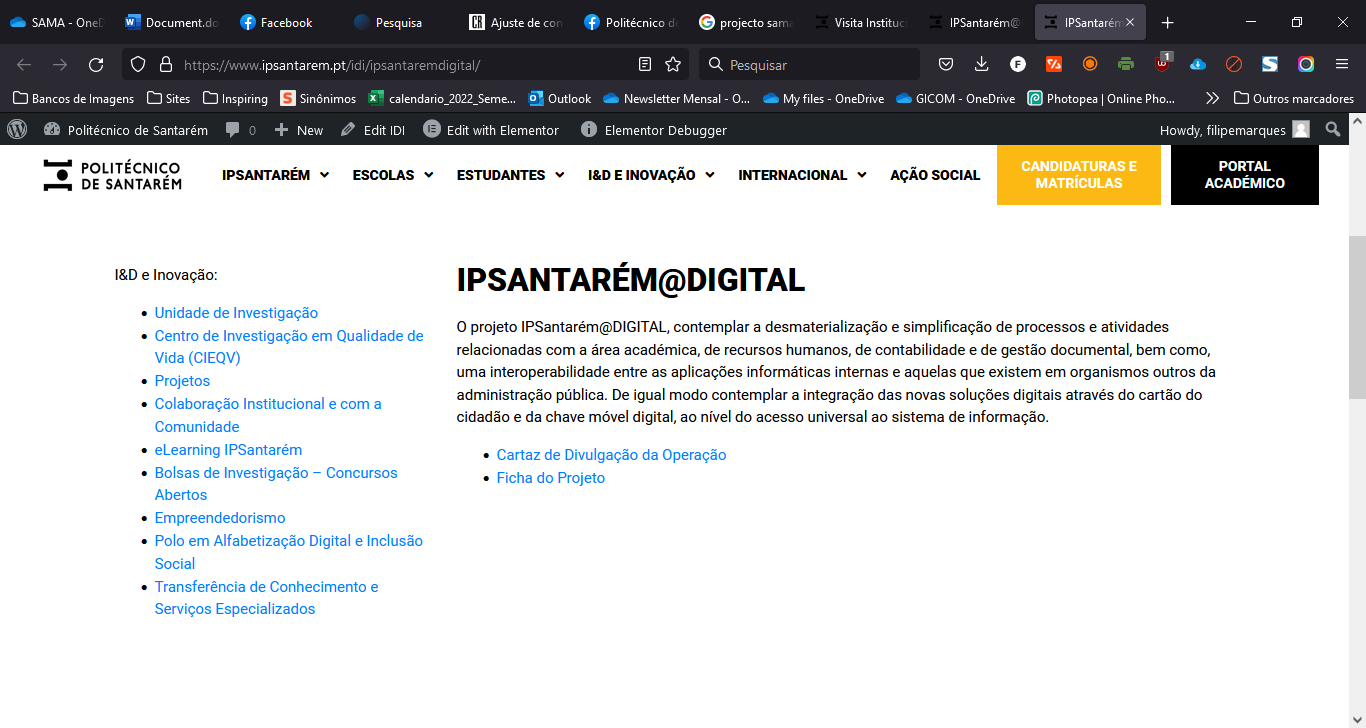Click the Candidaturas e Matrículas button
Image resolution: width=1366 pixels, height=728 pixels.
(x=1079, y=175)
